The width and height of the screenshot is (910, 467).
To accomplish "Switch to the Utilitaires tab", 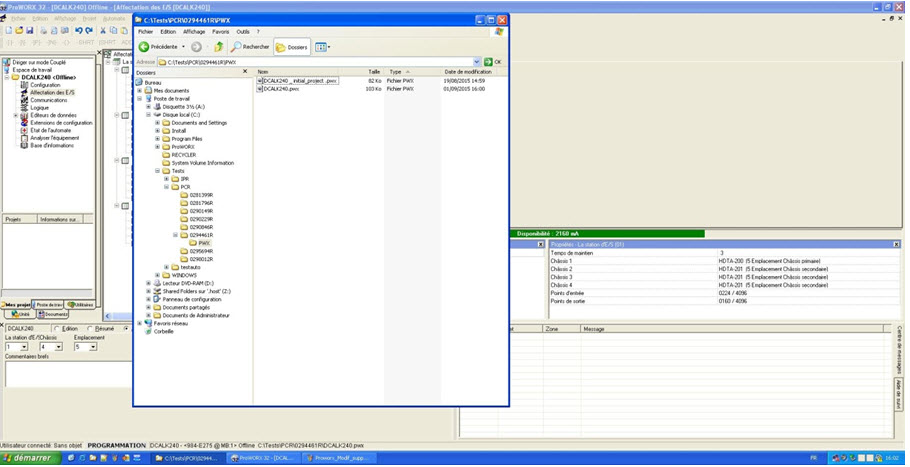I will click(80, 305).
